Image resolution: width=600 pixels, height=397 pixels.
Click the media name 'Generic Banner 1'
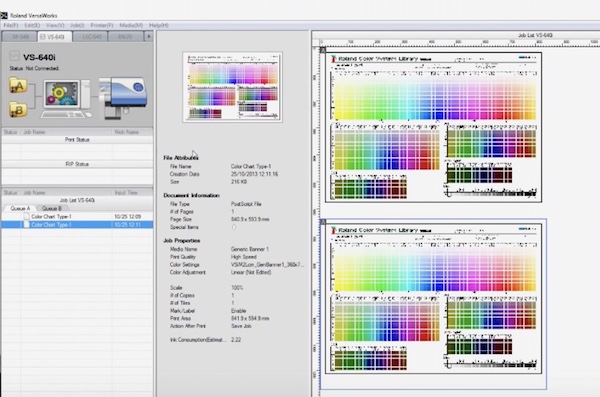(250, 249)
